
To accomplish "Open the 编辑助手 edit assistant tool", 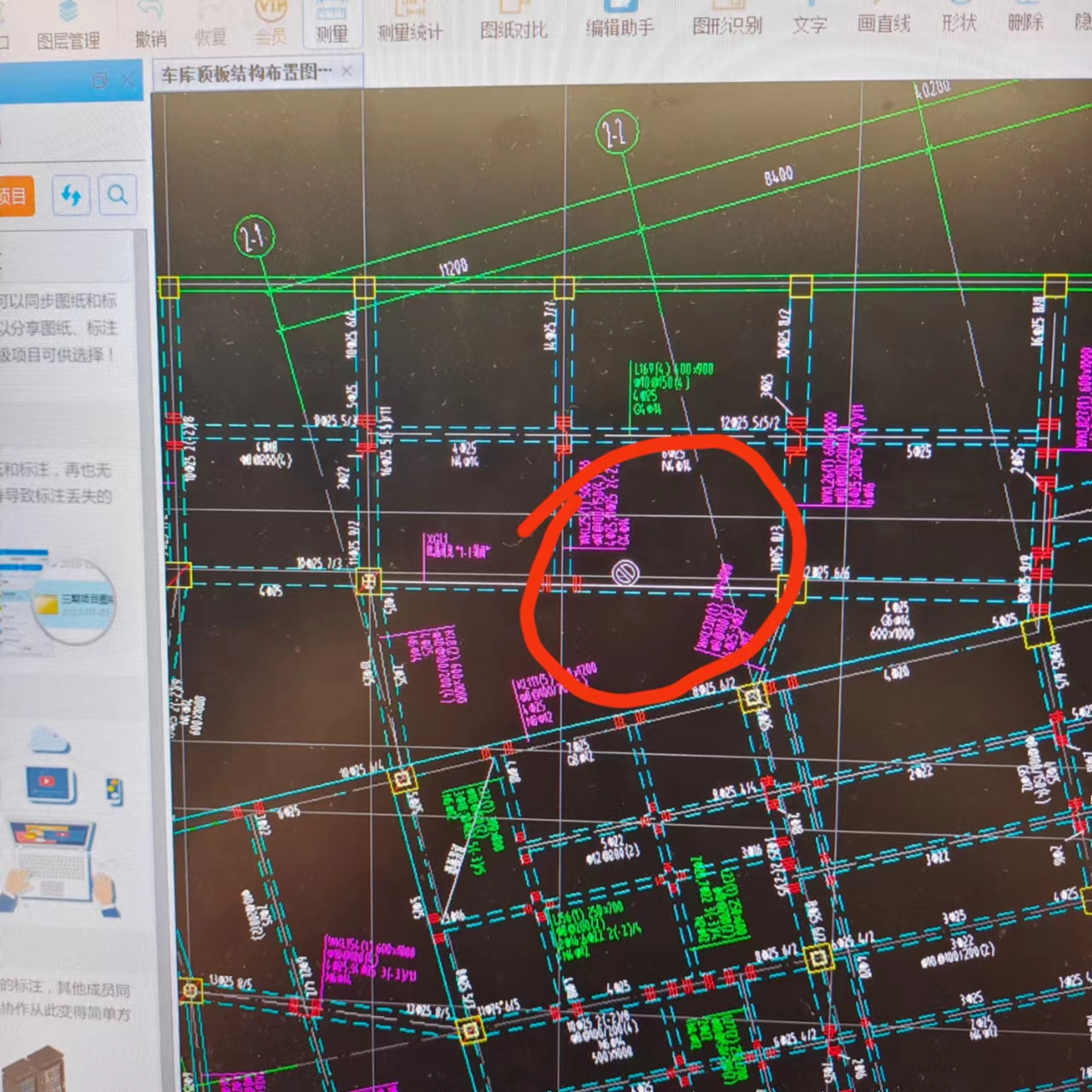I will 619,19.
